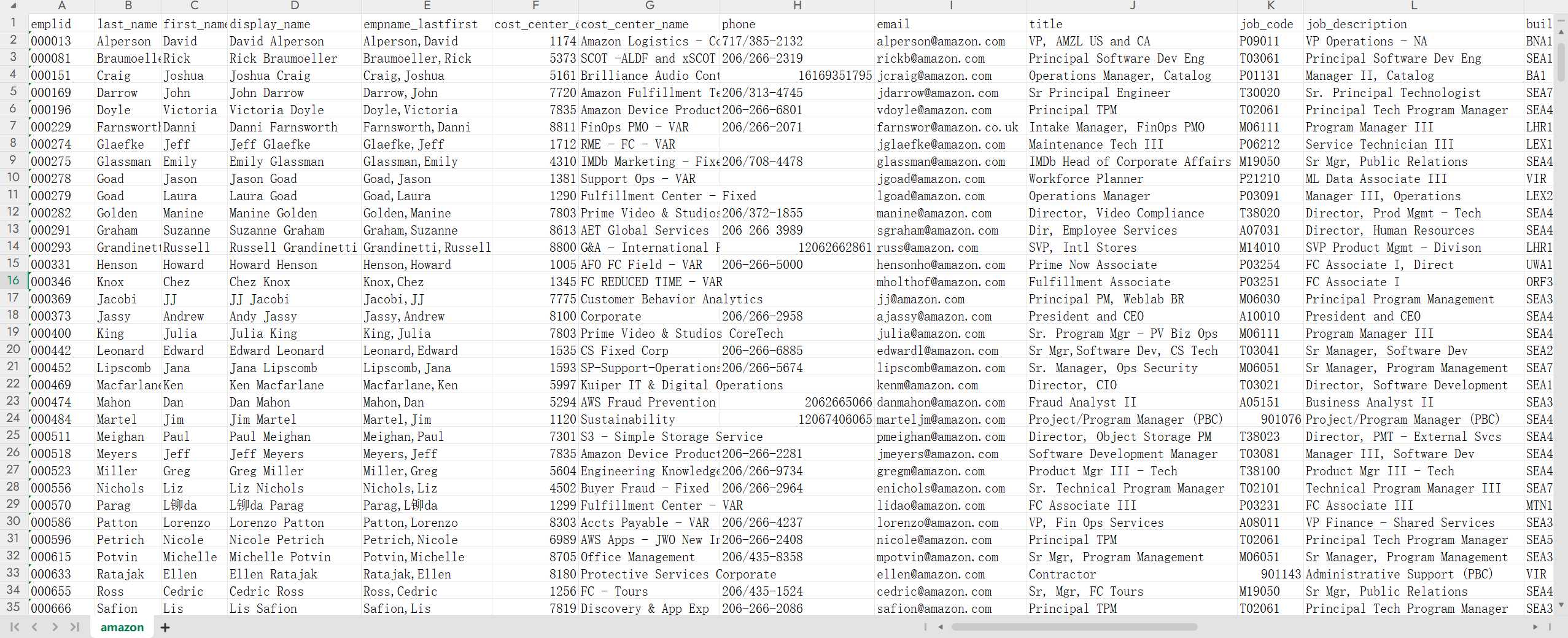Select phone cell 16169351795
Viewport: 1568px width, 638px height.
click(797, 76)
